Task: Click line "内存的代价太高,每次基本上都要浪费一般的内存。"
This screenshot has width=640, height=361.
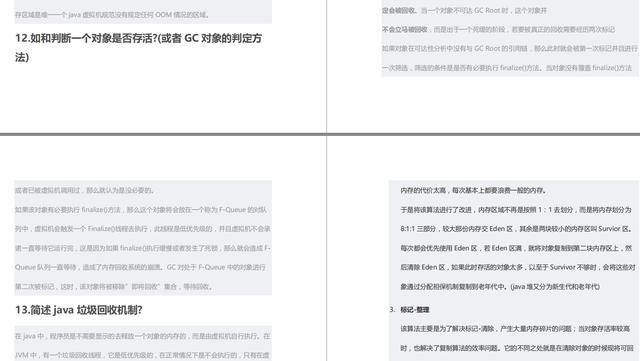Action: [x=473, y=190]
